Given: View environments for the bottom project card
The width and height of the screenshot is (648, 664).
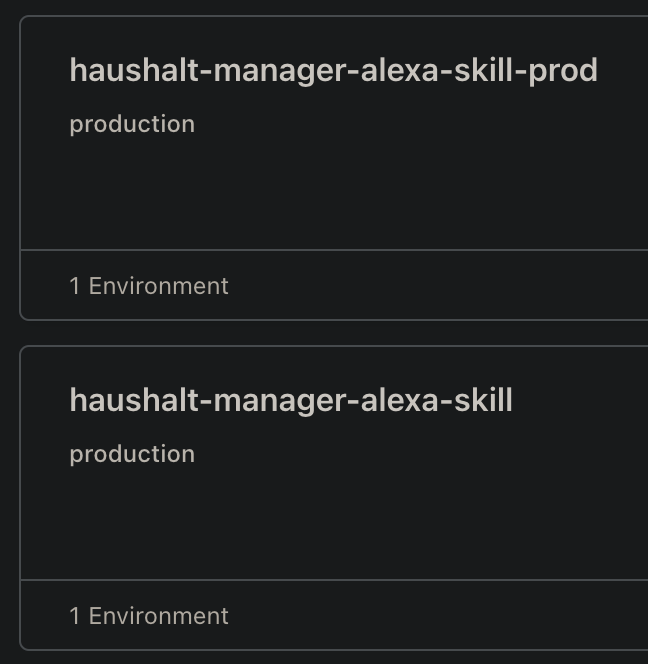Looking at the screenshot, I should [149, 616].
